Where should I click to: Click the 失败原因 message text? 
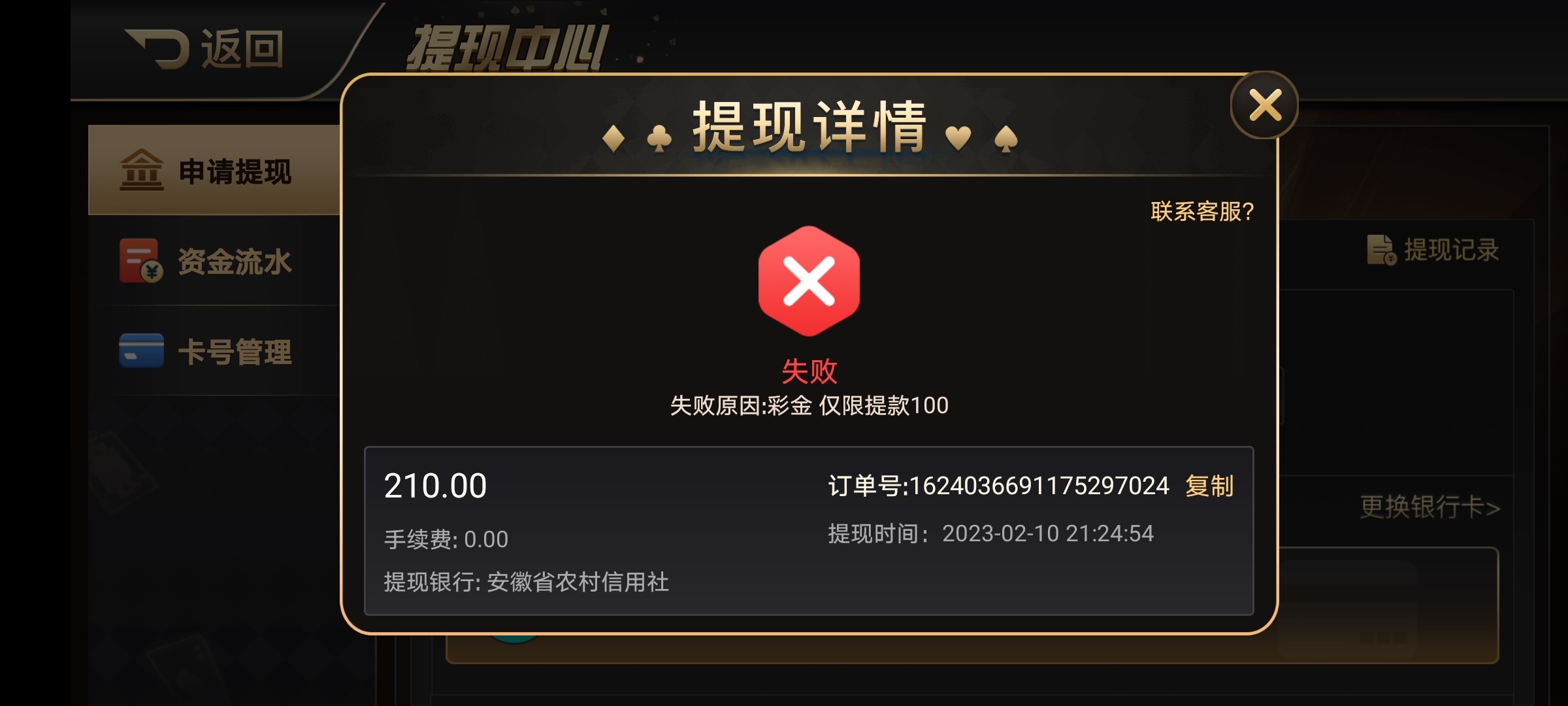(x=809, y=405)
